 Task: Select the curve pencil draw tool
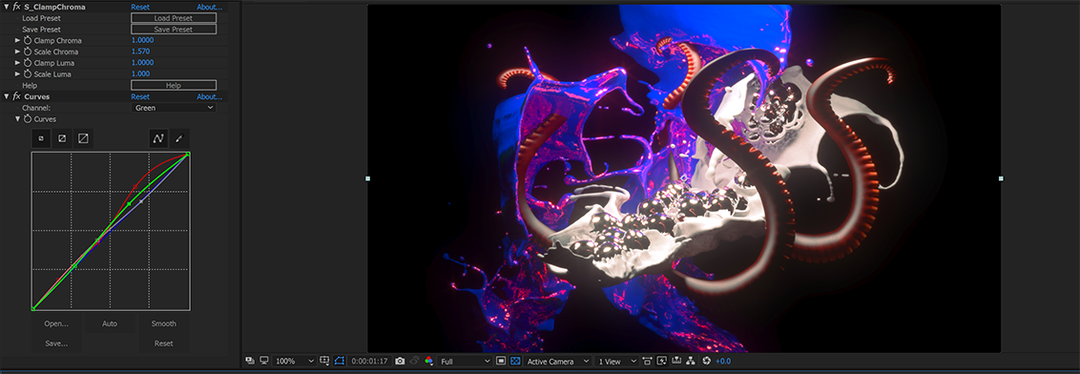(x=179, y=138)
